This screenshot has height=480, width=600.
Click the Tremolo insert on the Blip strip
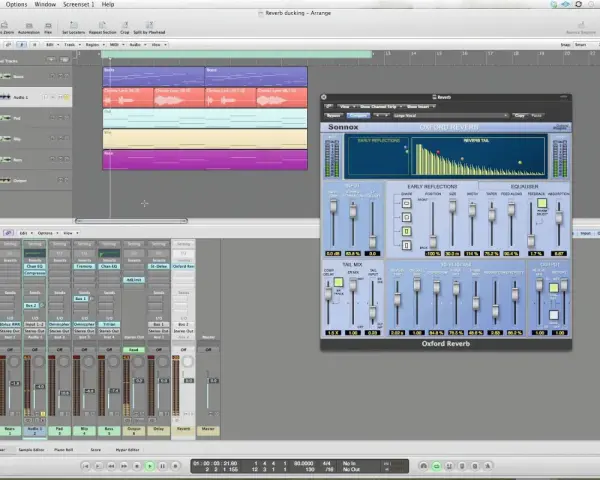pos(84,266)
